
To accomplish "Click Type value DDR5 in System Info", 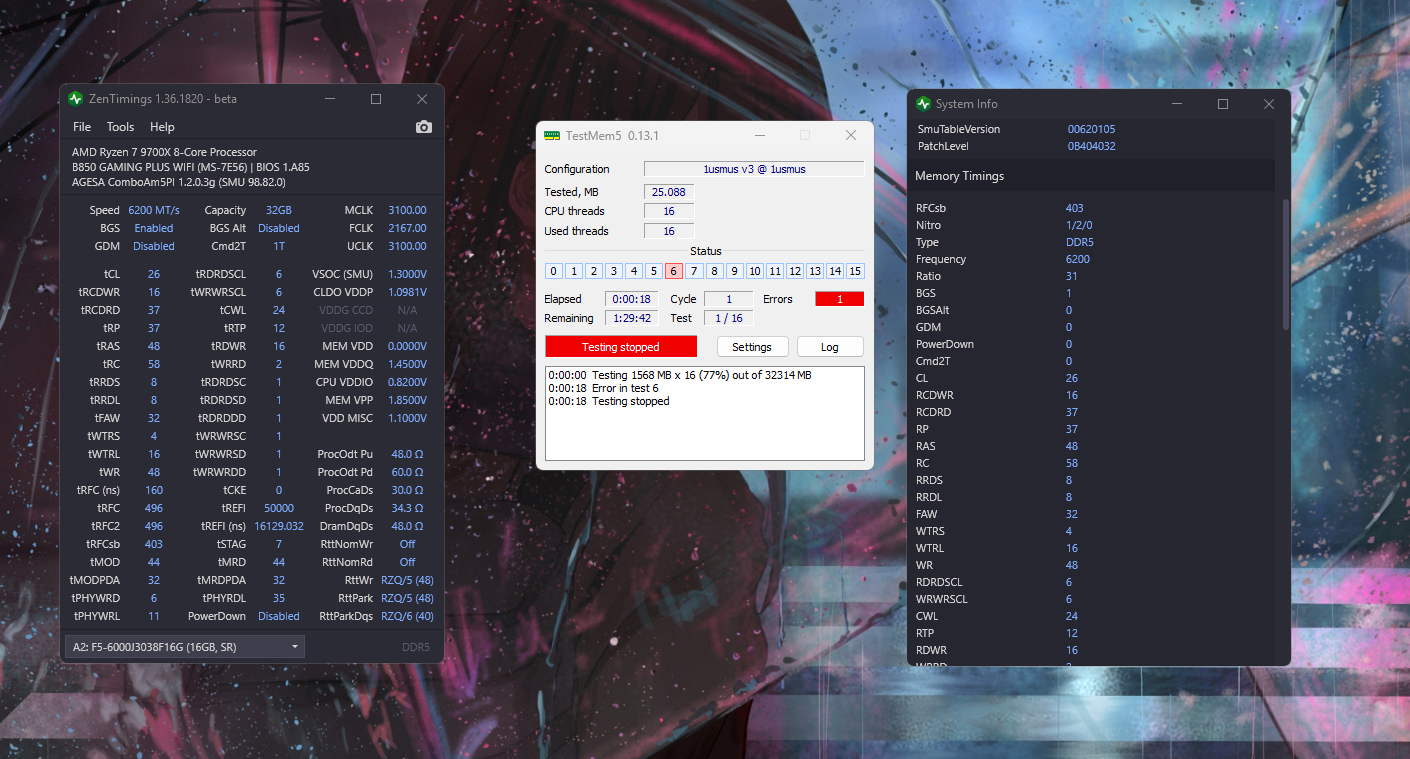I will 1078,242.
